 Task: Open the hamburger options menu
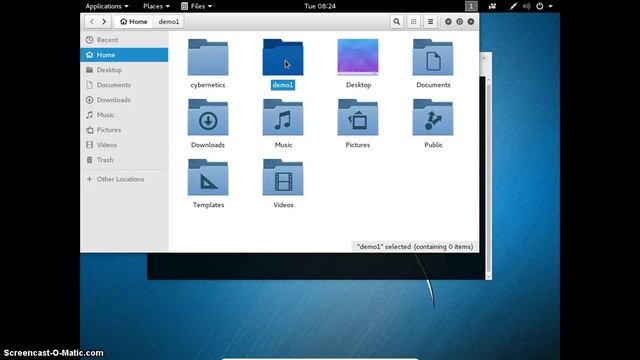430,22
